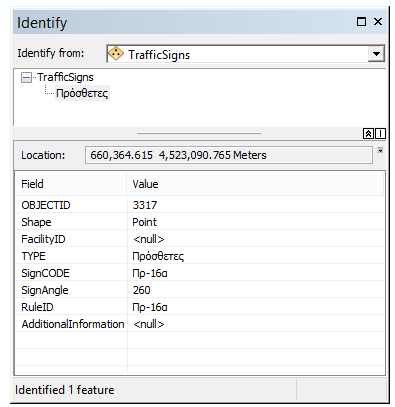Select the FacilityID field cell

(72, 239)
